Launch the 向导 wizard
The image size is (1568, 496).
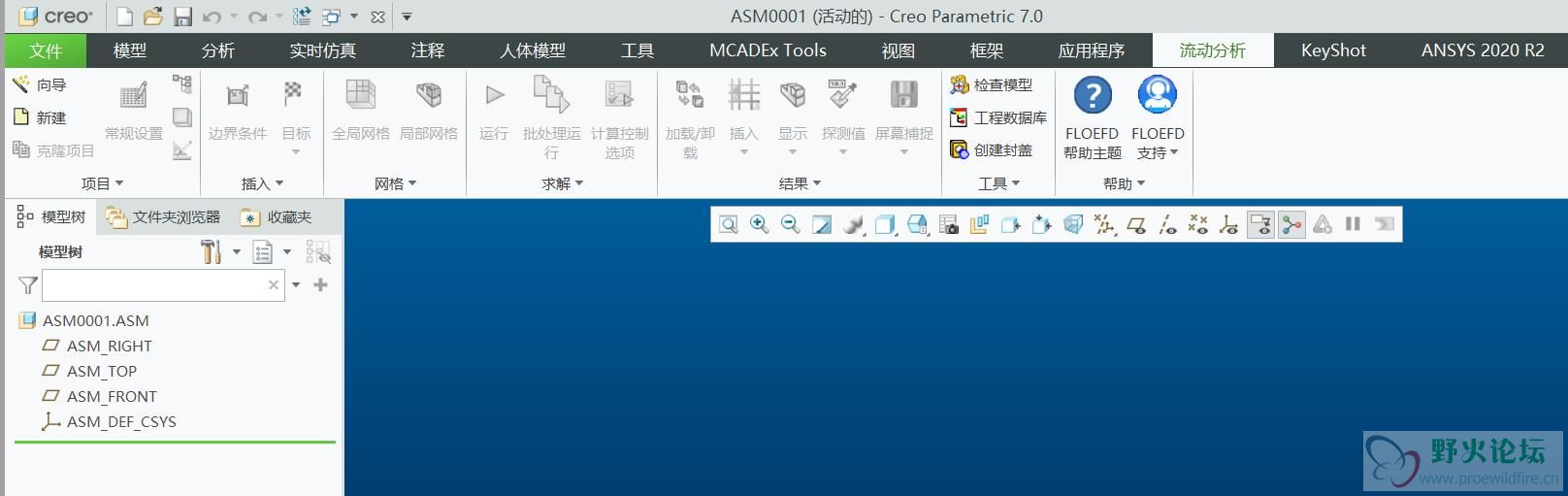point(40,84)
